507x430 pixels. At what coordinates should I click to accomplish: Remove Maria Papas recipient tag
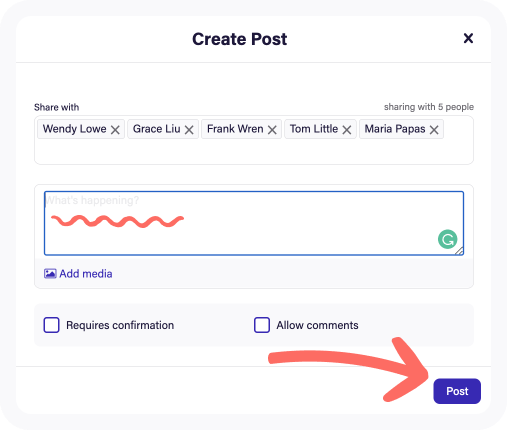[434, 130]
